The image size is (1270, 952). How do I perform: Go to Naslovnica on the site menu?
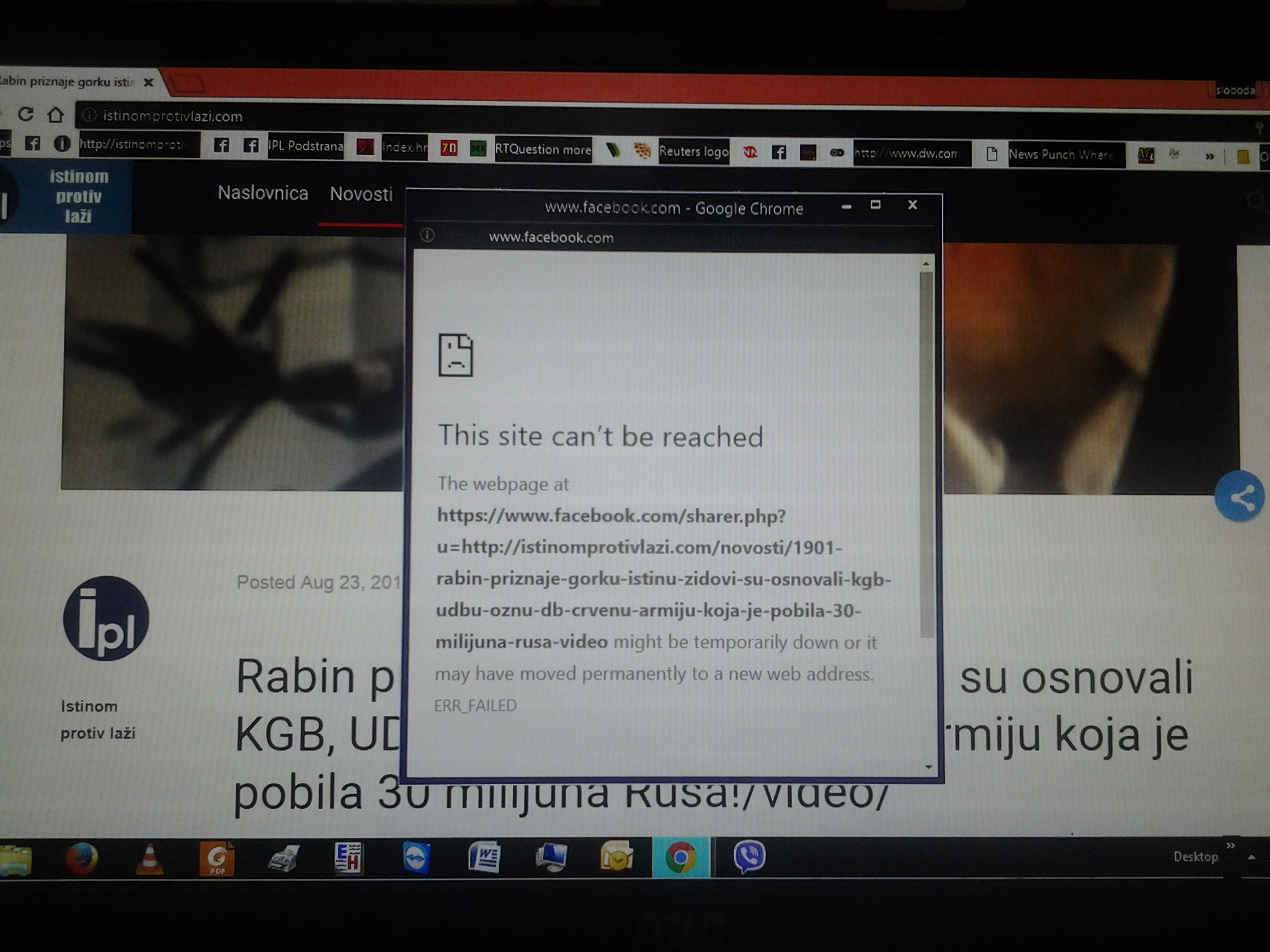(263, 193)
